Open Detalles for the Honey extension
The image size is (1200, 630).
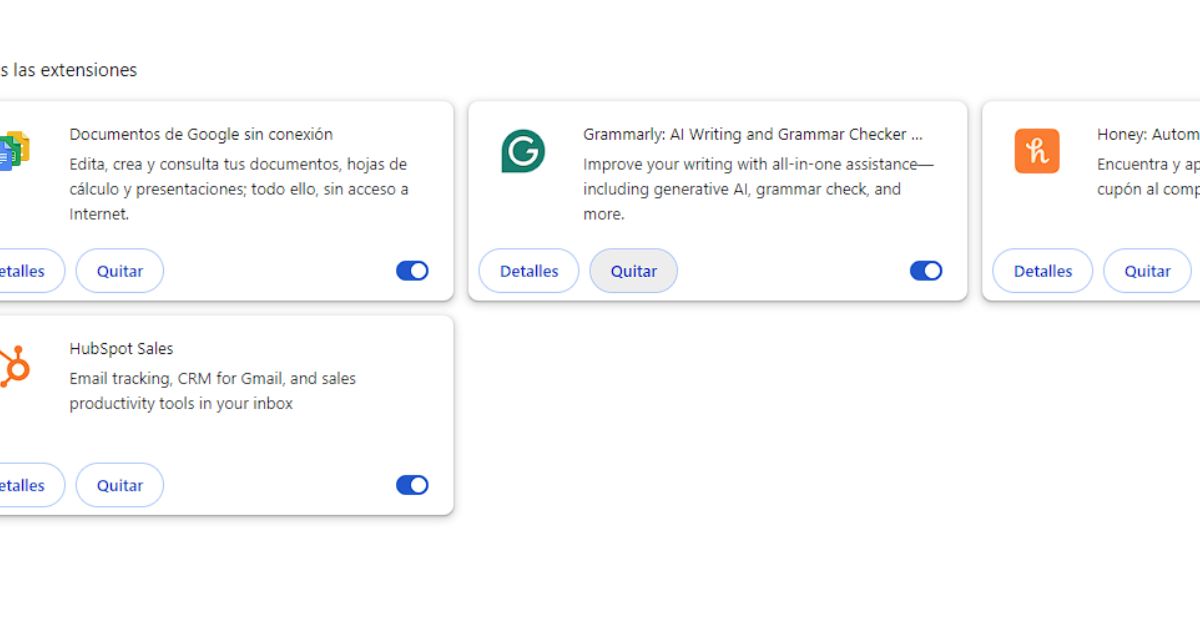[x=1043, y=271]
